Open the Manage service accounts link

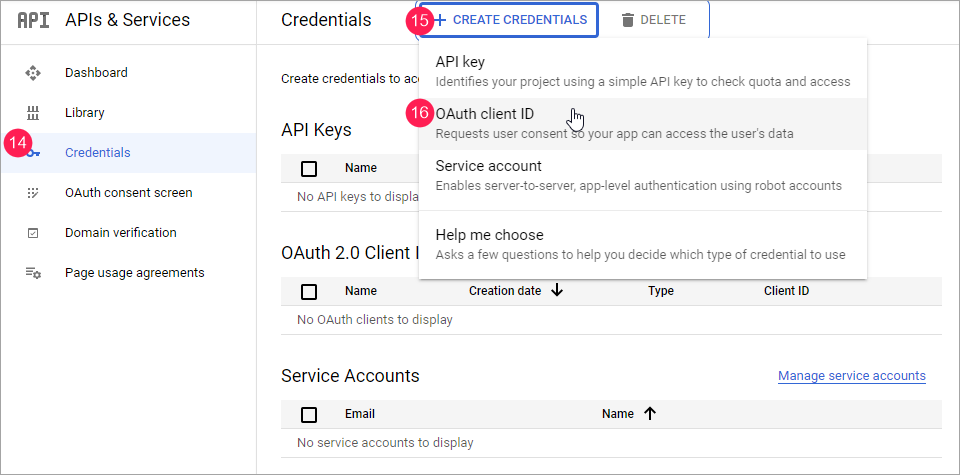(851, 376)
